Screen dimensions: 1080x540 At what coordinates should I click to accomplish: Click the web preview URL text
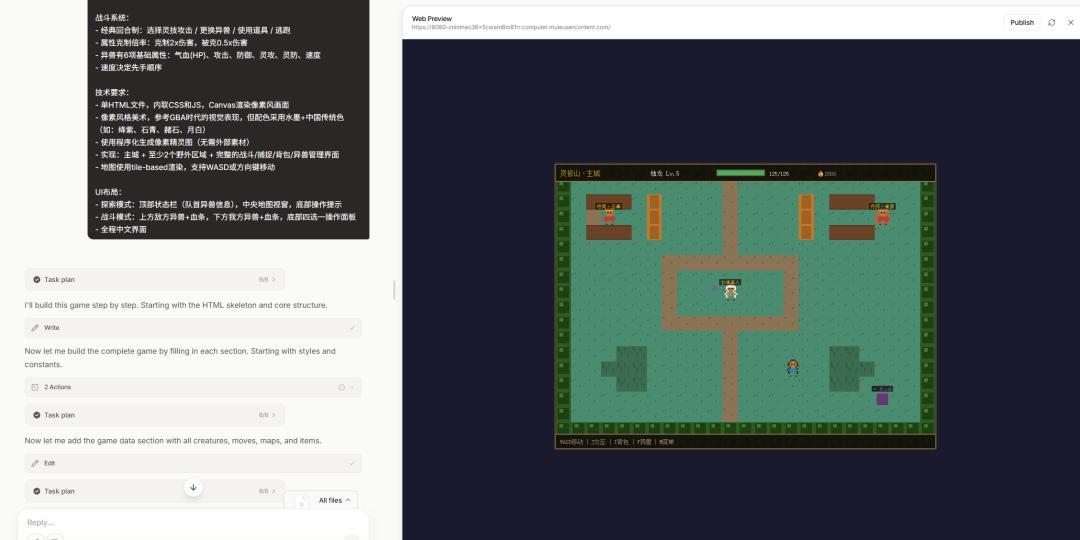tap(510, 28)
